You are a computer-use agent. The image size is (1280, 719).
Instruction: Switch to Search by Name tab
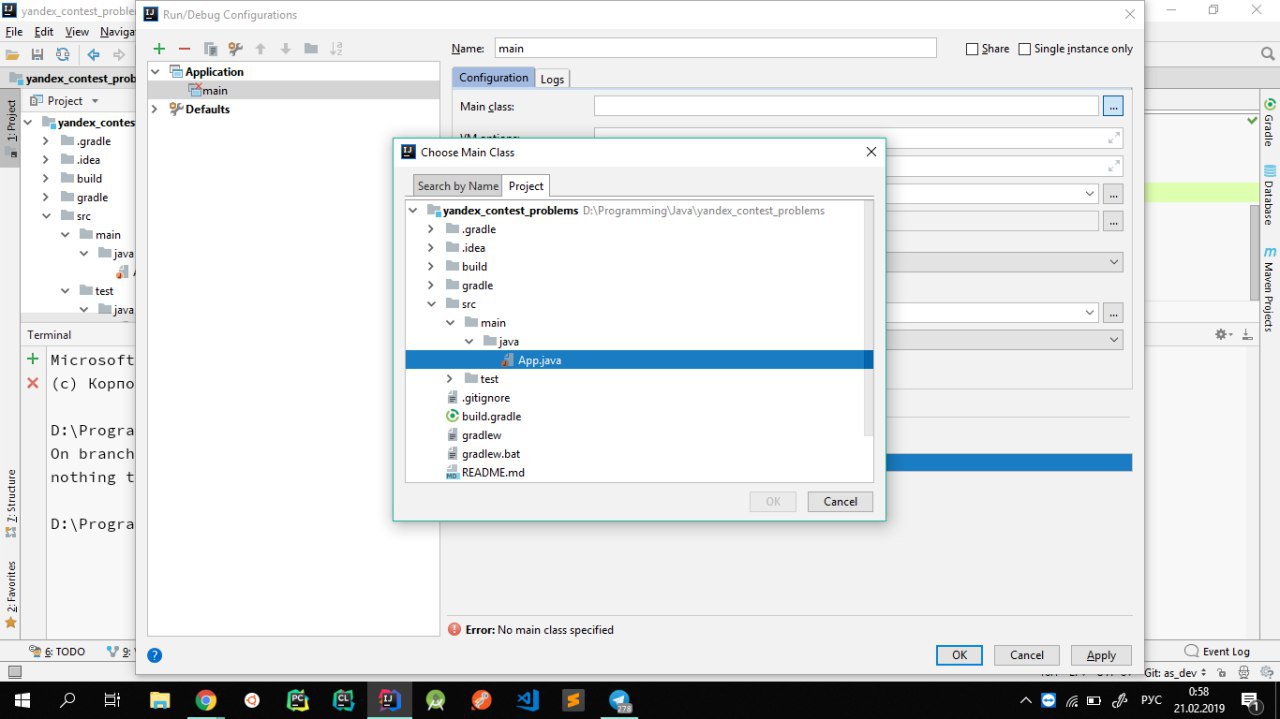tap(457, 186)
